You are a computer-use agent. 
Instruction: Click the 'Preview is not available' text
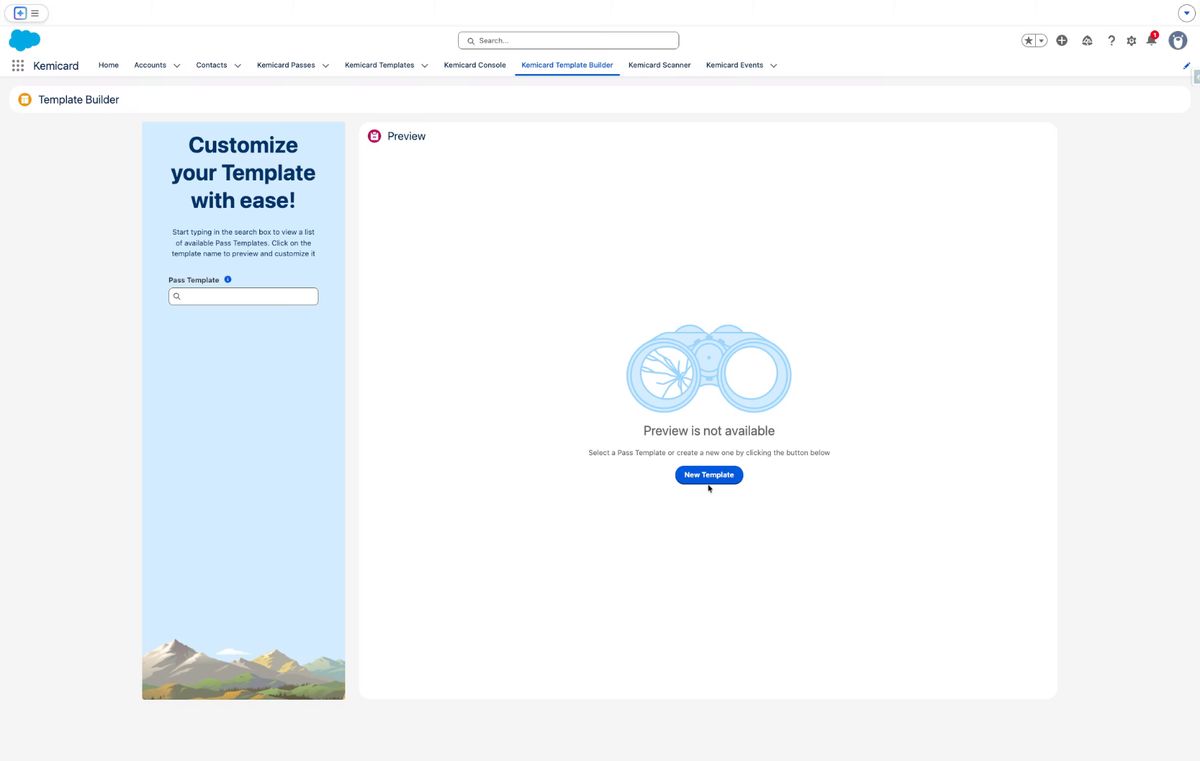coord(709,431)
